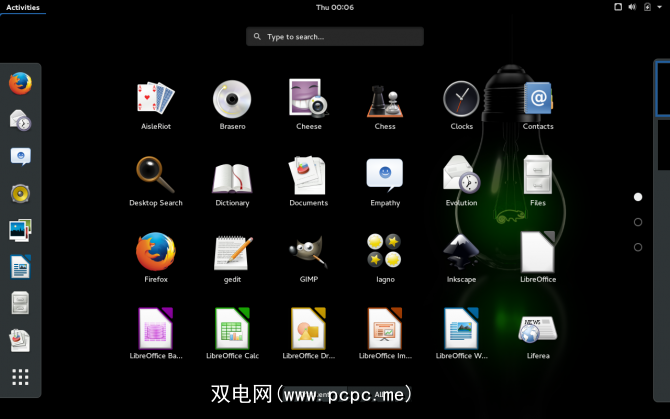670x419 pixels.
Task: Open Files in the application grid
Action: 538,181
